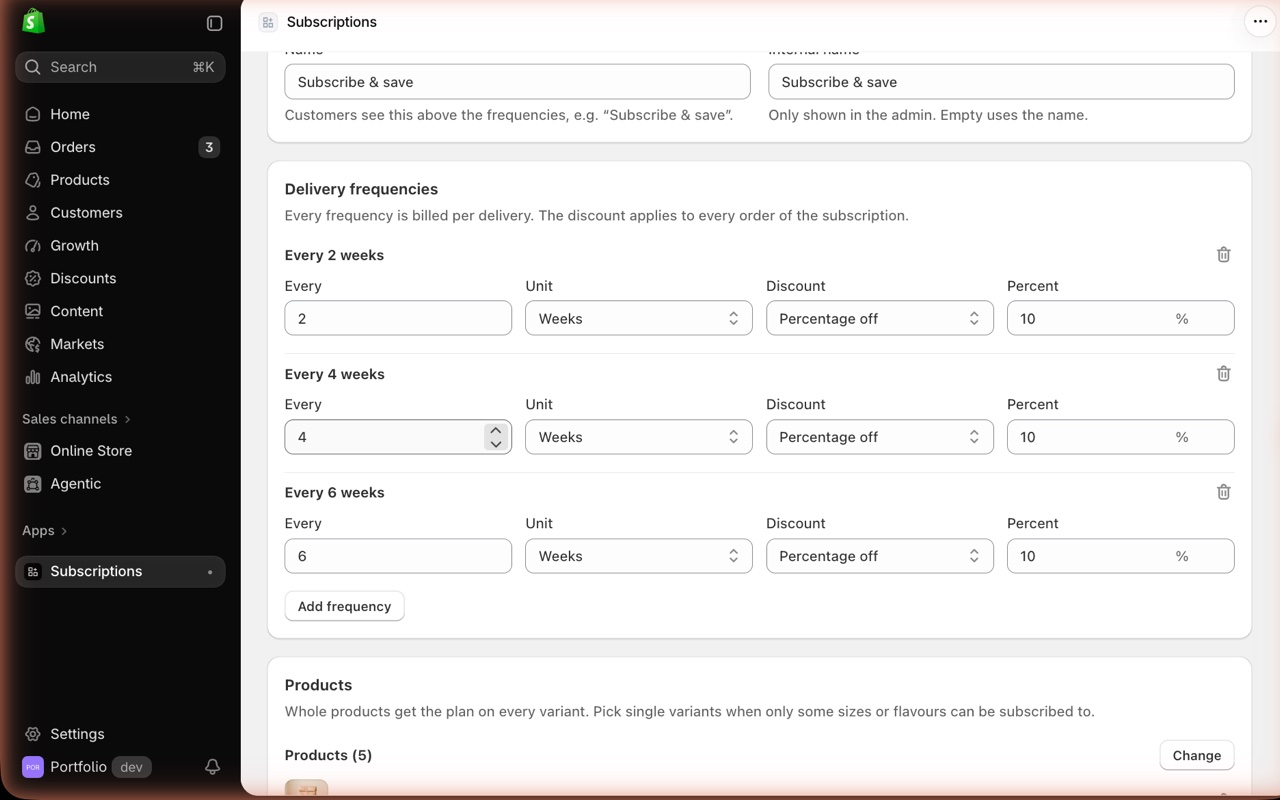Click the Content icon in sidebar
Screen dimensions: 1280x800
coord(33,311)
